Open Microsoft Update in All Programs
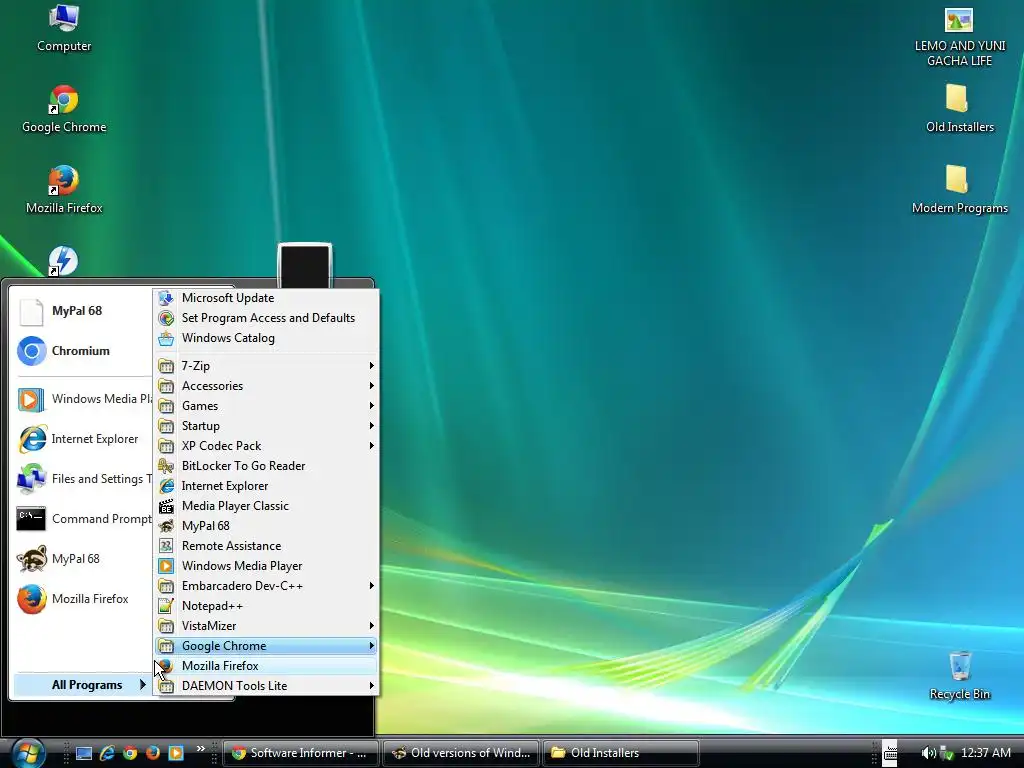The width and height of the screenshot is (1024, 768). click(266, 298)
